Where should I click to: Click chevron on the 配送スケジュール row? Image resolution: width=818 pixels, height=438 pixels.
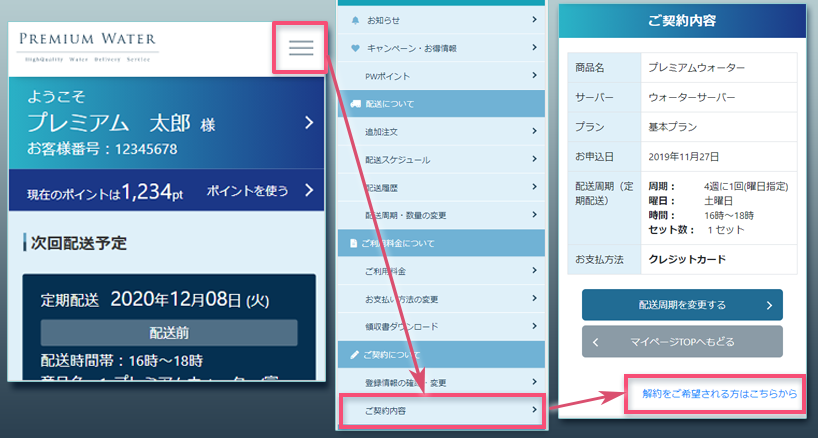534,159
